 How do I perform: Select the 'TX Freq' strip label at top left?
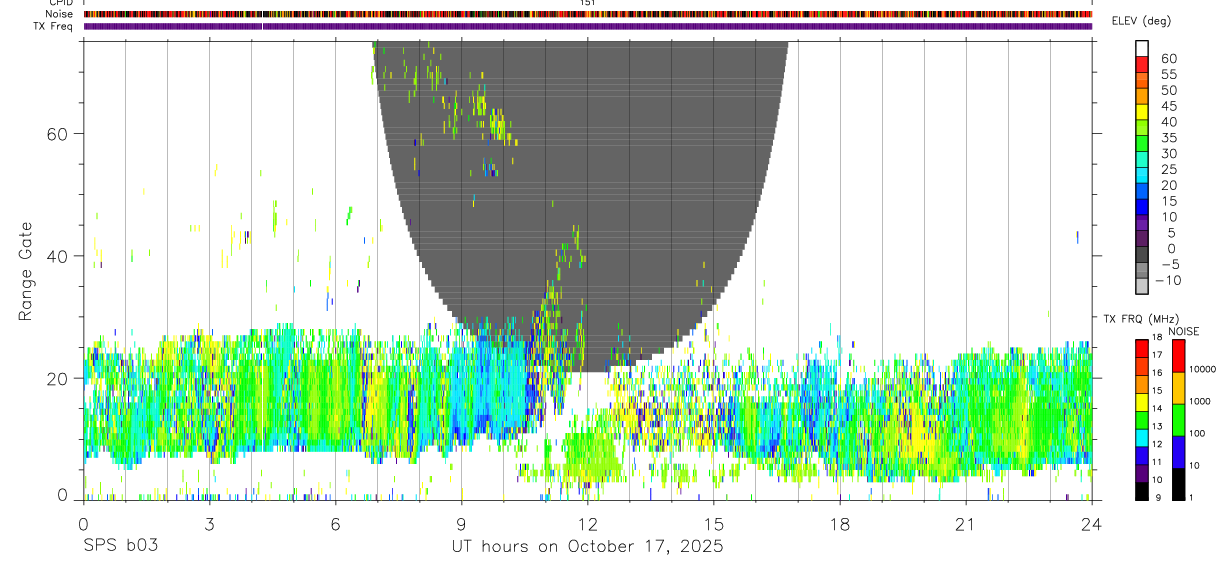54,26
